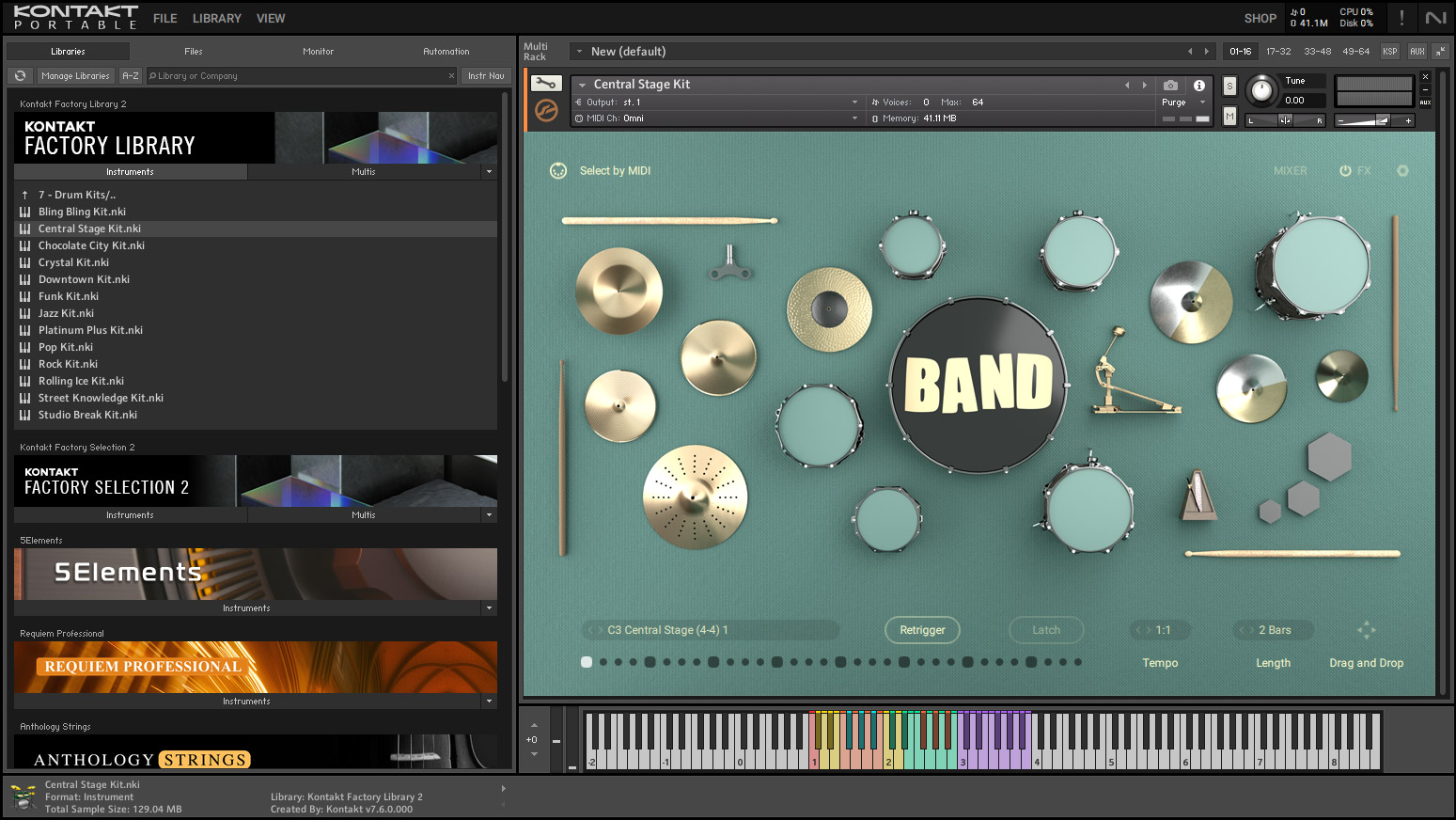Viewport: 1456px width, 820px height.
Task: Open the Central Stage Kit instrument dropdown
Action: point(582,85)
